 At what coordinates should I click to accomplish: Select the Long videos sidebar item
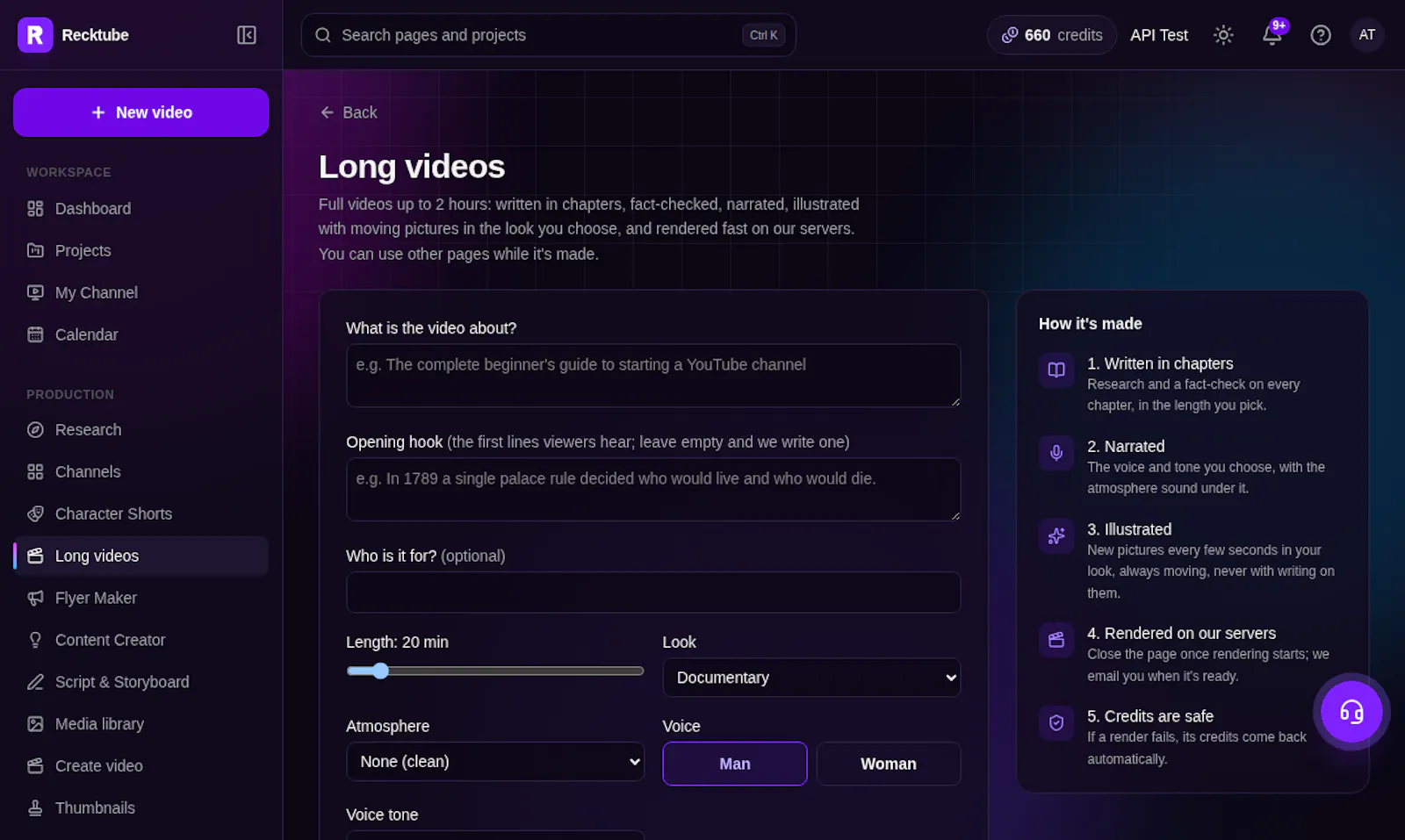[140, 556]
